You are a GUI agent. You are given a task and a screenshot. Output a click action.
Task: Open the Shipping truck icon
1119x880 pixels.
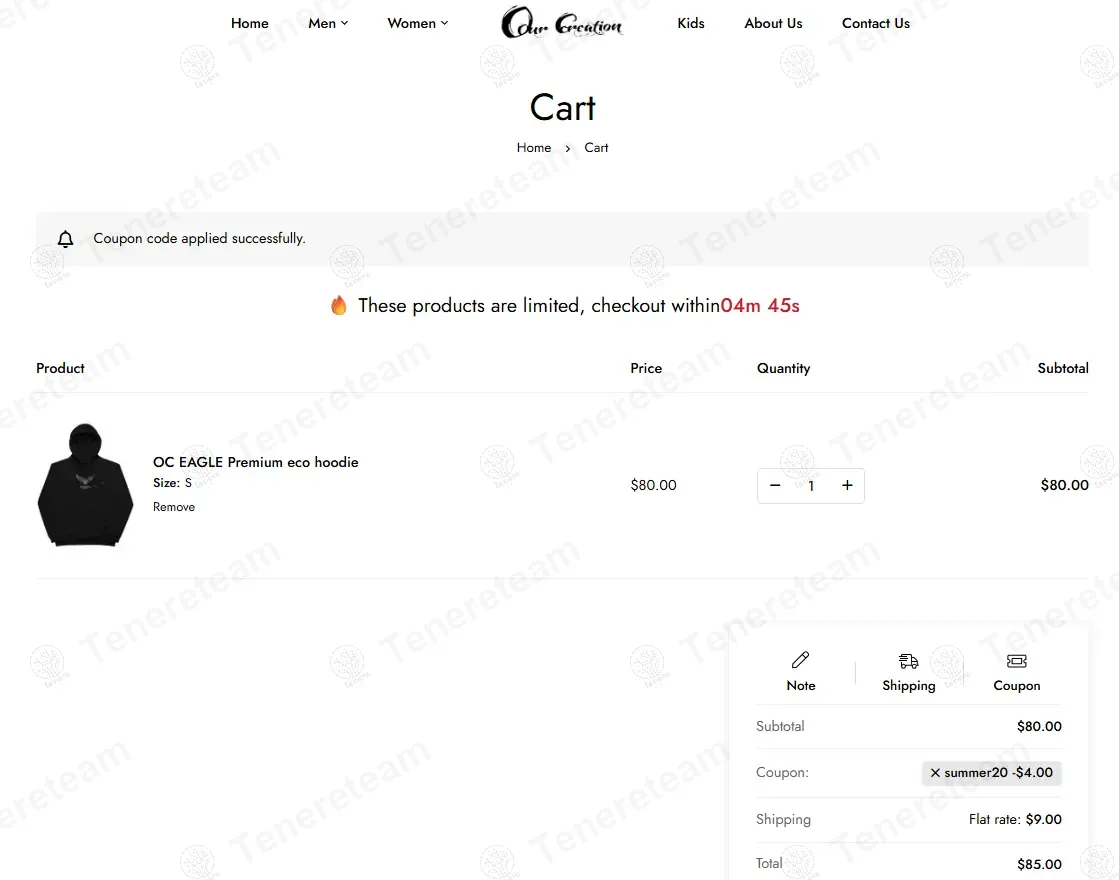pyautogui.click(x=908, y=661)
